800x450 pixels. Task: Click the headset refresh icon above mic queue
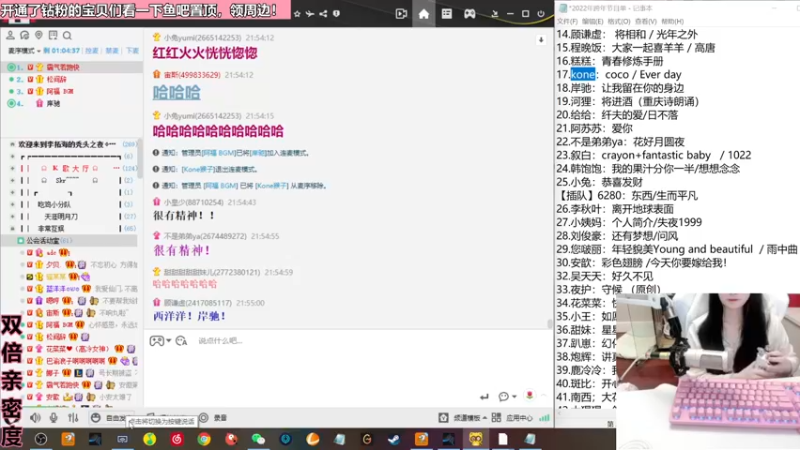pos(24,35)
